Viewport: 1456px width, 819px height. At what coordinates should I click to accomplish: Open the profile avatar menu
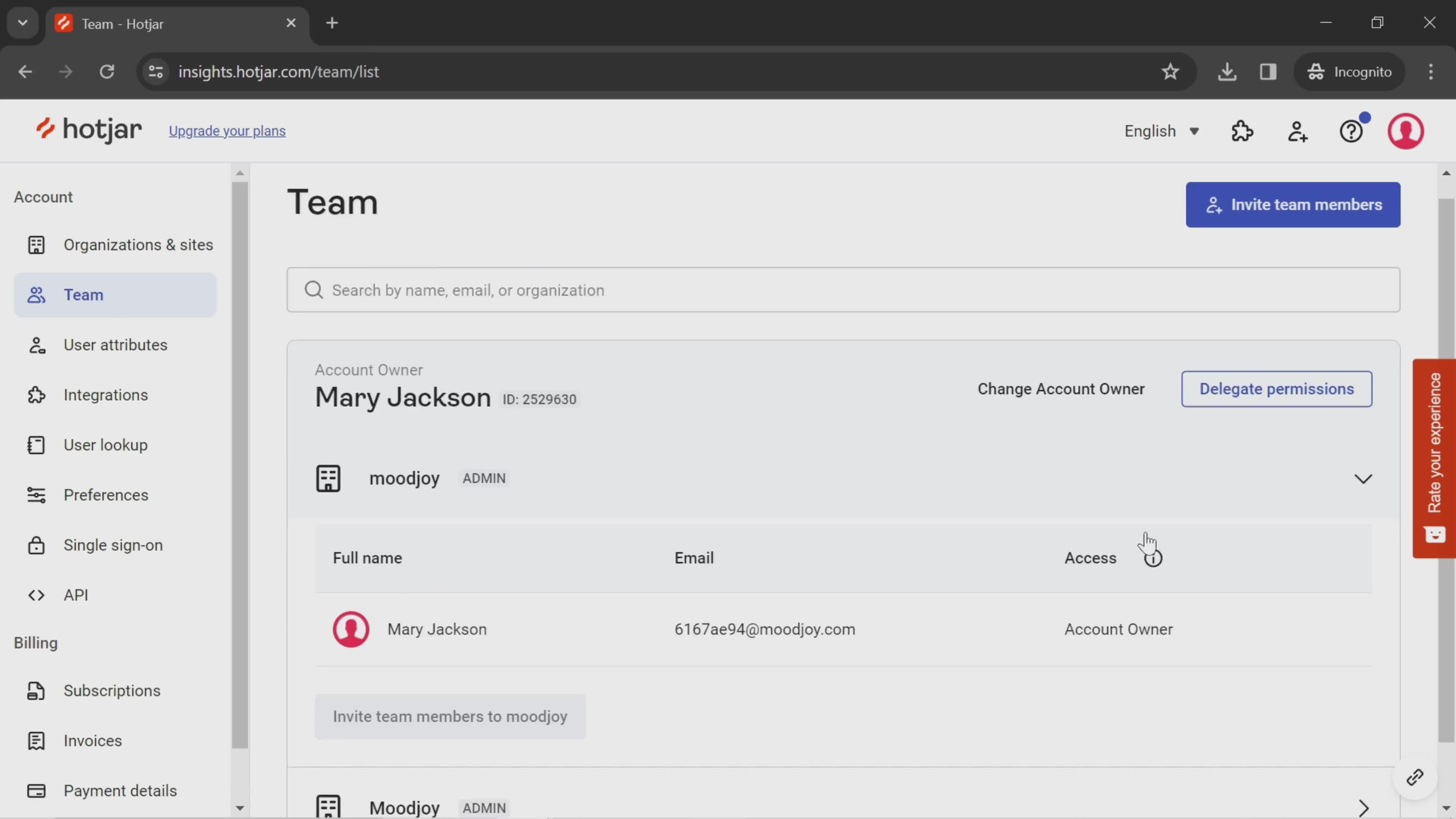pos(1406,131)
